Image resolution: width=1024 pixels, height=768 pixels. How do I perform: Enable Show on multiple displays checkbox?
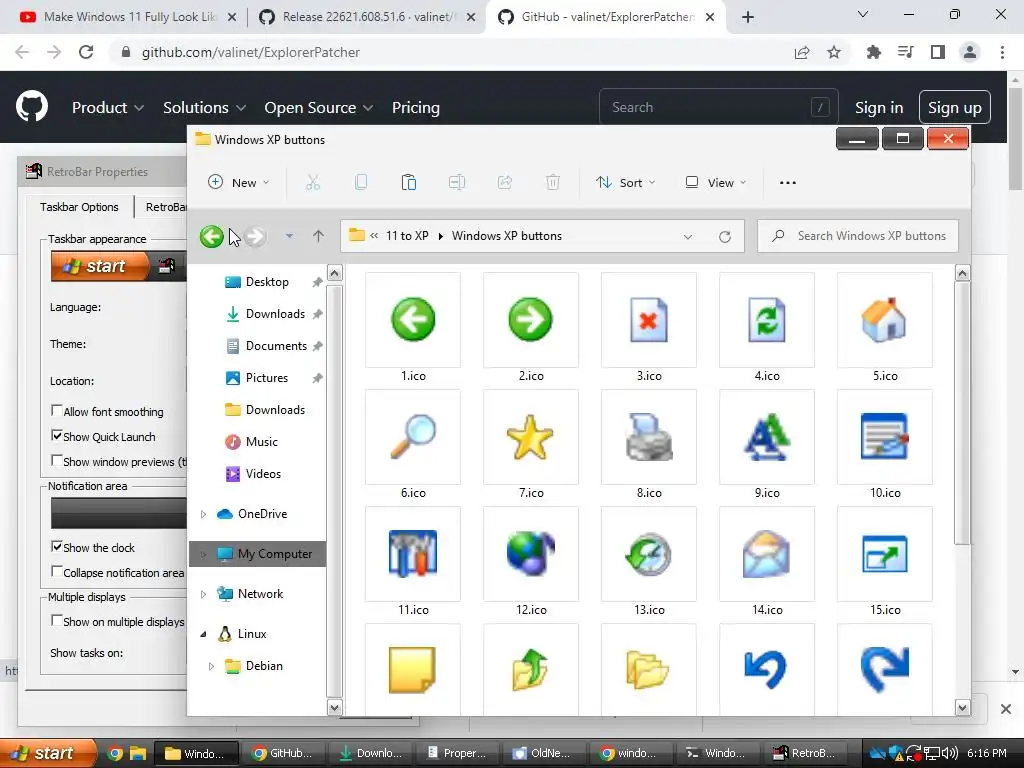pyautogui.click(x=57, y=620)
